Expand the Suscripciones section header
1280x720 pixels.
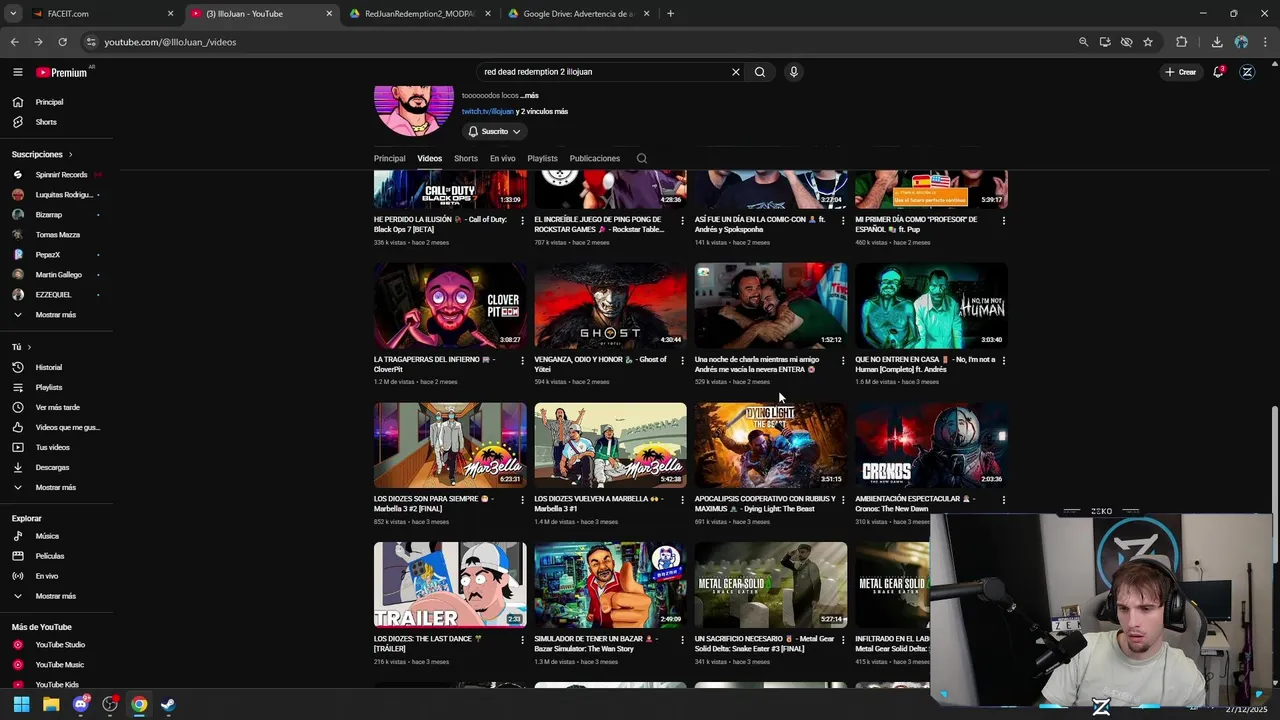(43, 154)
